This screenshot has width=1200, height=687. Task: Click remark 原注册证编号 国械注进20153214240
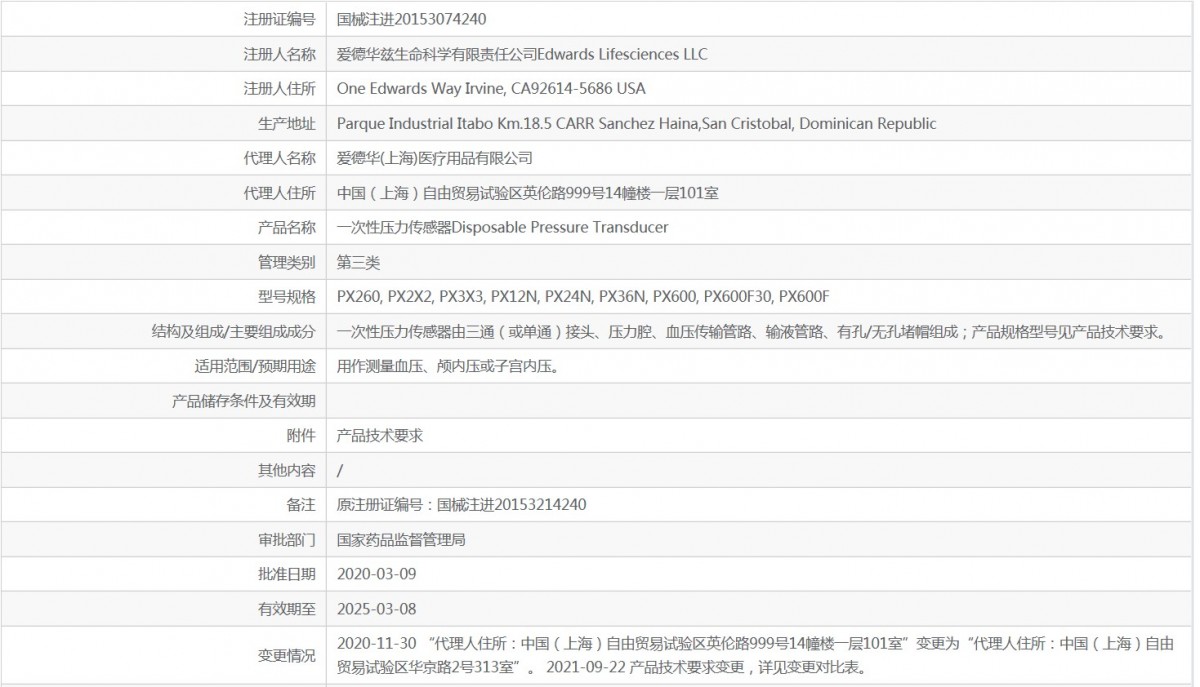(461, 505)
